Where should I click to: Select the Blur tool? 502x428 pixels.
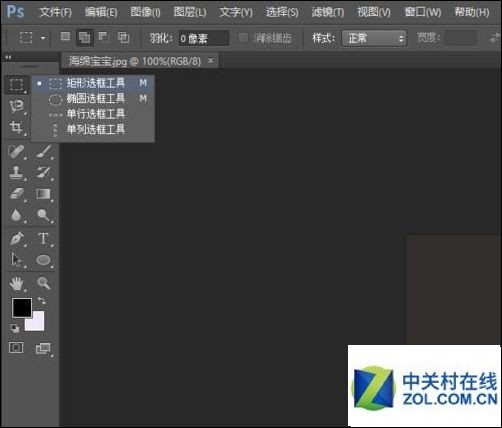pyautogui.click(x=16, y=215)
